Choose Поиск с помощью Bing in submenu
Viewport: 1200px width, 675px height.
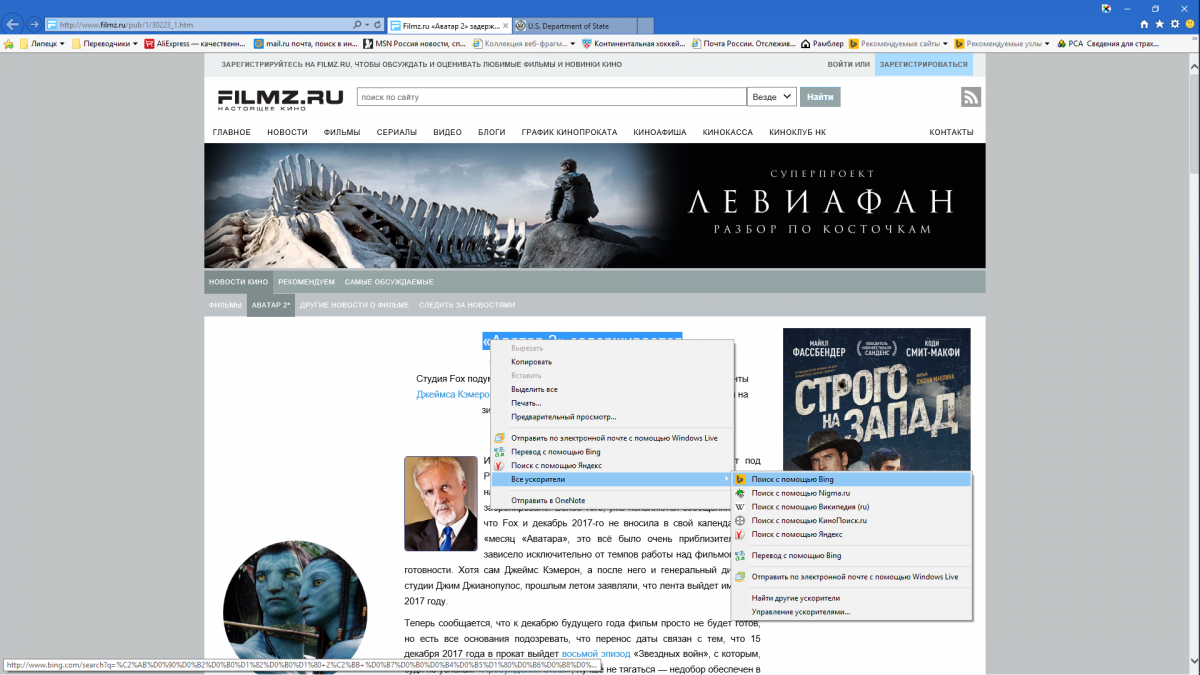[851, 479]
